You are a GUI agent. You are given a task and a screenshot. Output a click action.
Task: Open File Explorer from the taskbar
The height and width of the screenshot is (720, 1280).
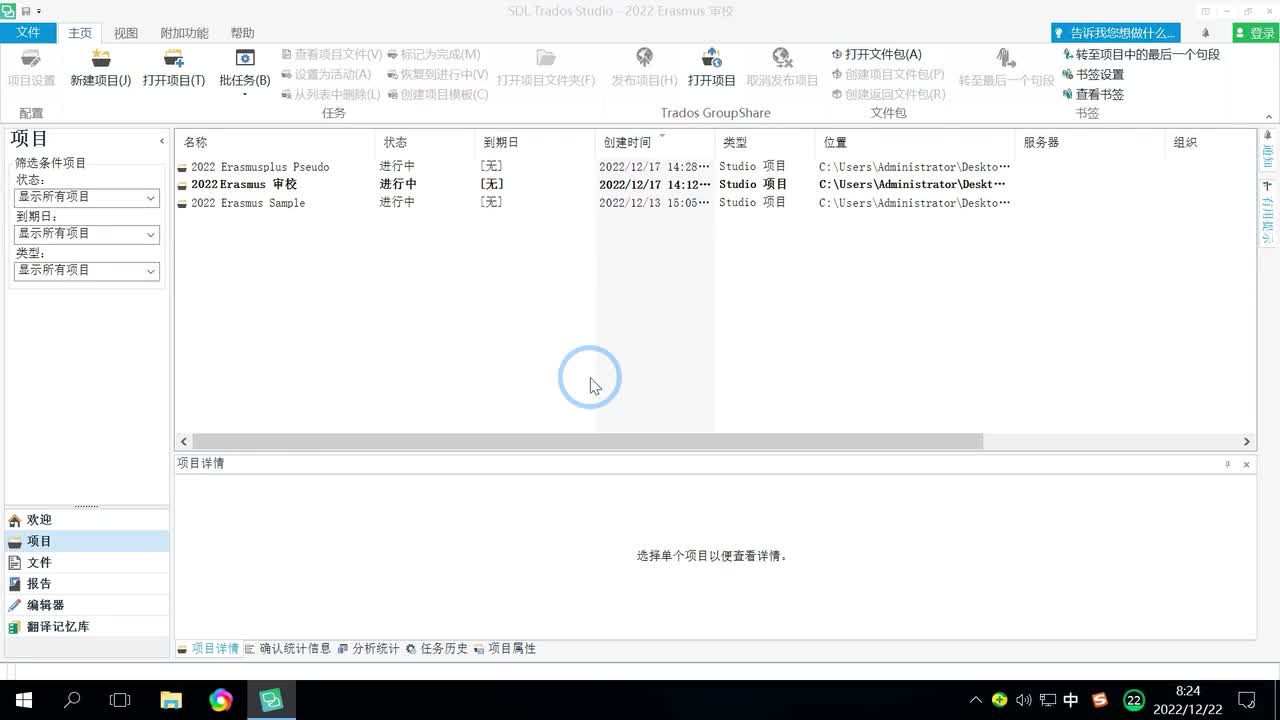(x=171, y=700)
